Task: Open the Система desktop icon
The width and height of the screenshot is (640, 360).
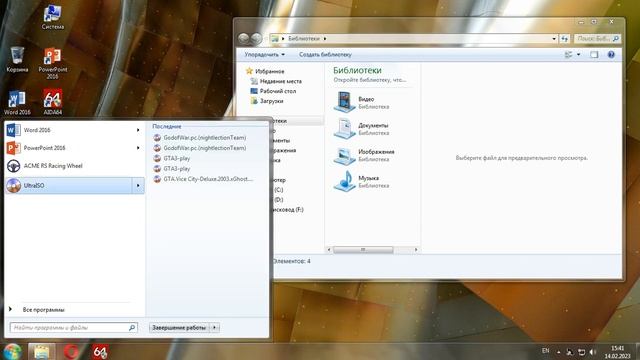Action: [53, 17]
